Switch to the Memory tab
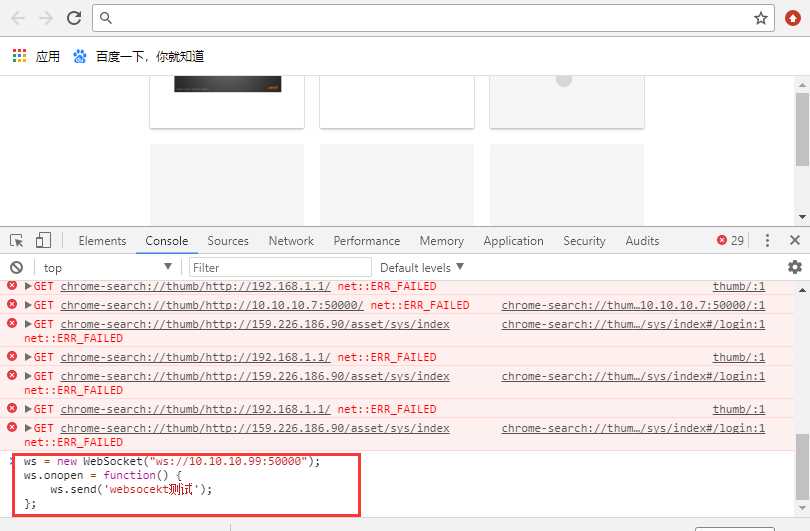The height and width of the screenshot is (531, 810). [x=442, y=241]
